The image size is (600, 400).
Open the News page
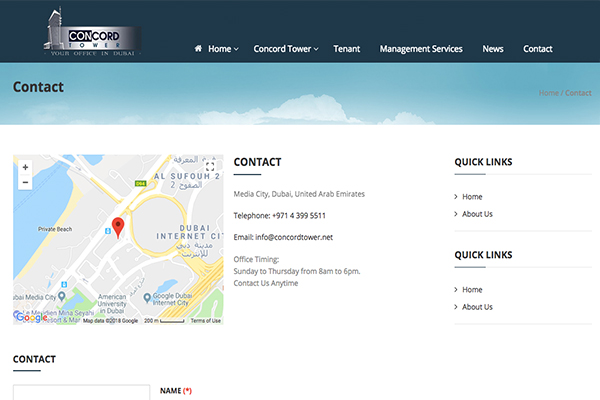[493, 49]
